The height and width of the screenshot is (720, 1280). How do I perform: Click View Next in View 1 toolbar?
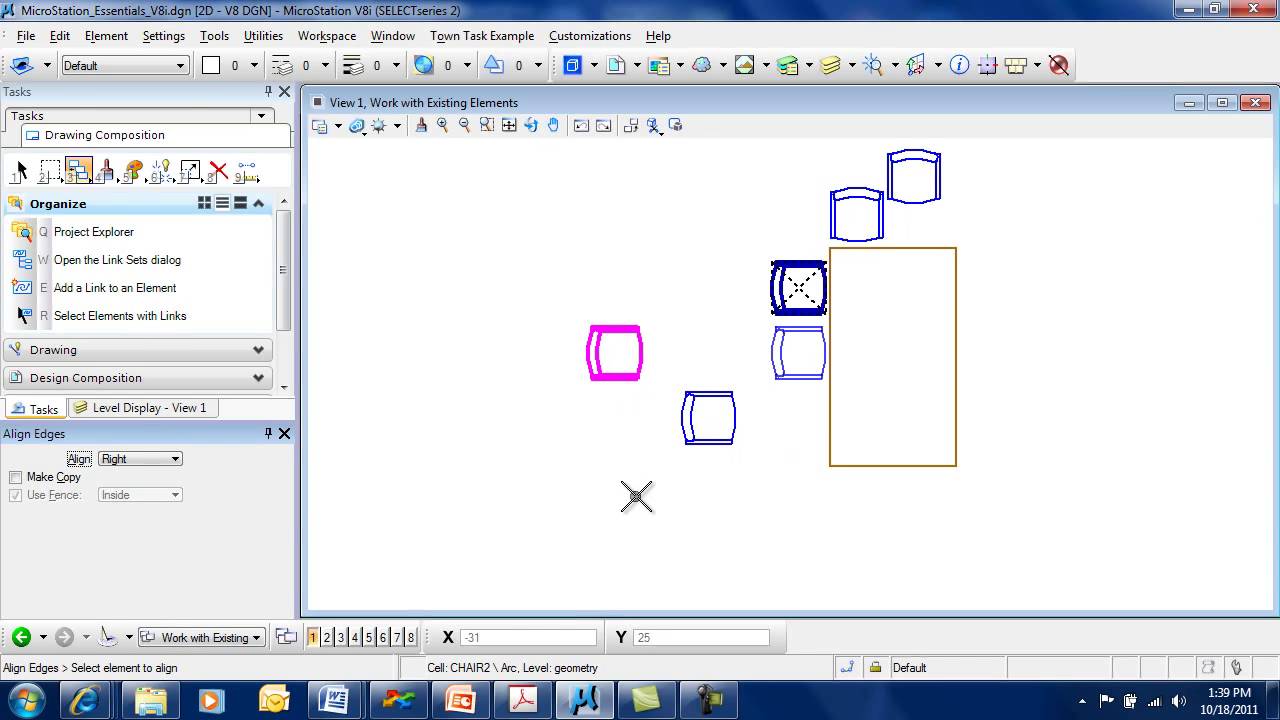point(603,125)
